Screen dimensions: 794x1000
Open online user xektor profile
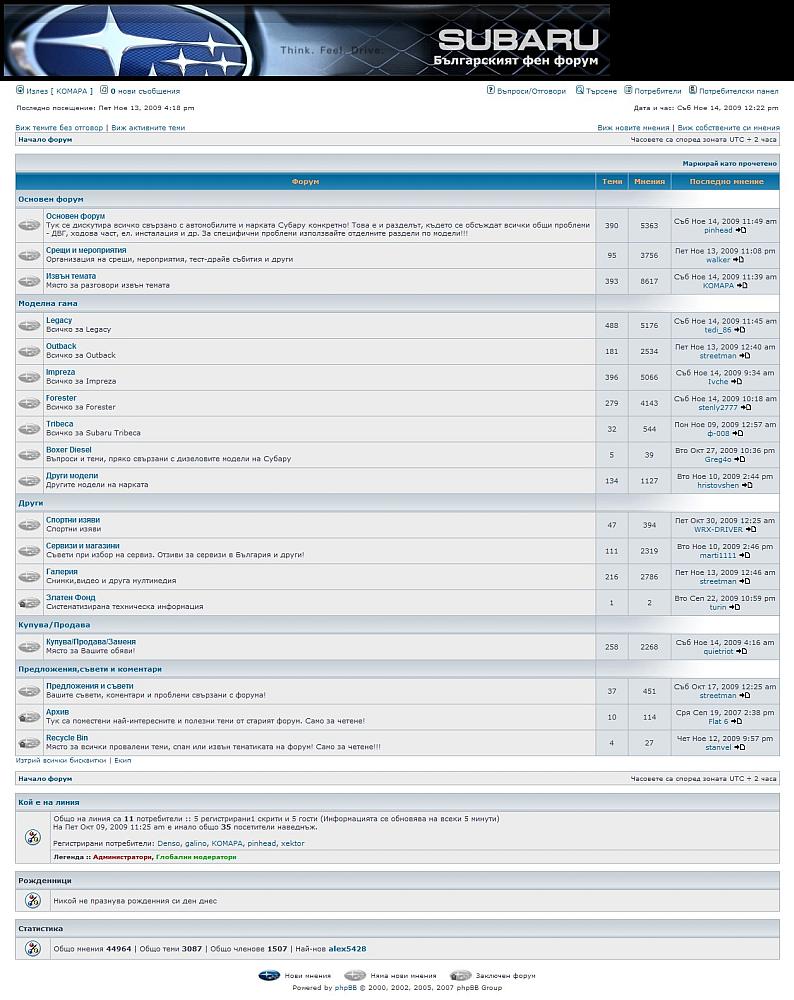(x=293, y=843)
